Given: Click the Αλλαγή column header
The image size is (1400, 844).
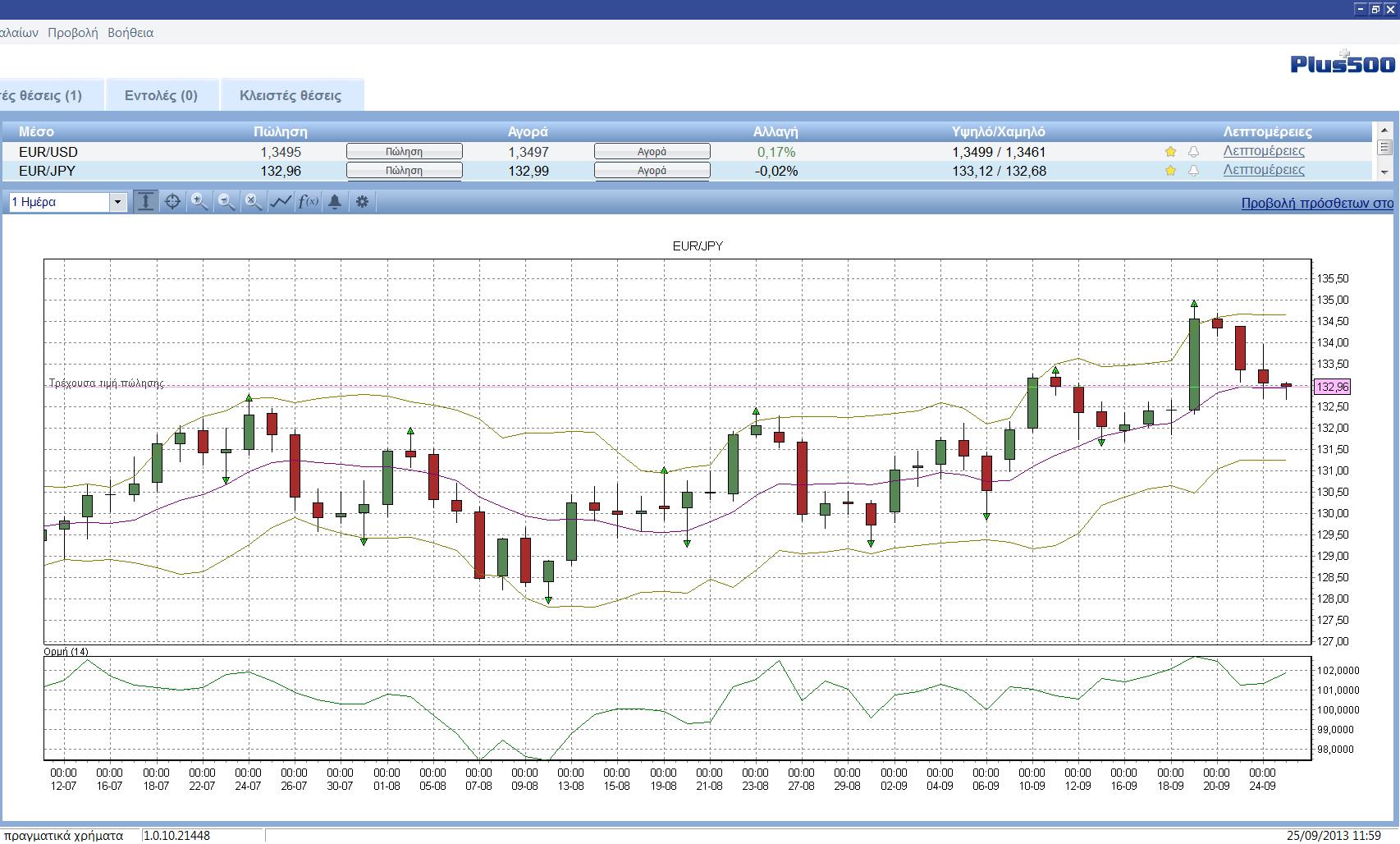Looking at the screenshot, I should point(775,131).
